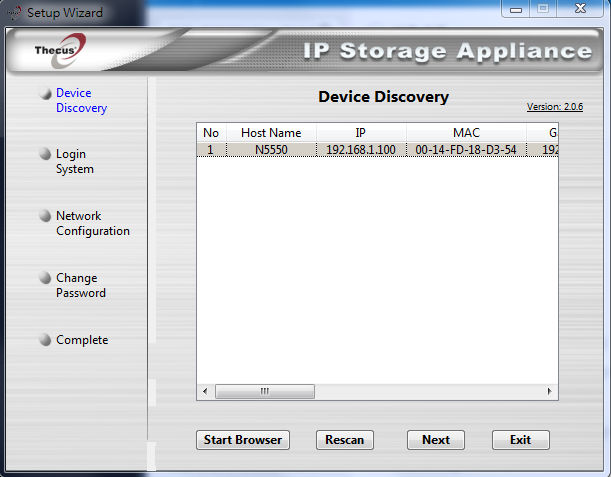The height and width of the screenshot is (477, 611).
Task: Go to the Login System step
Action: [74, 161]
